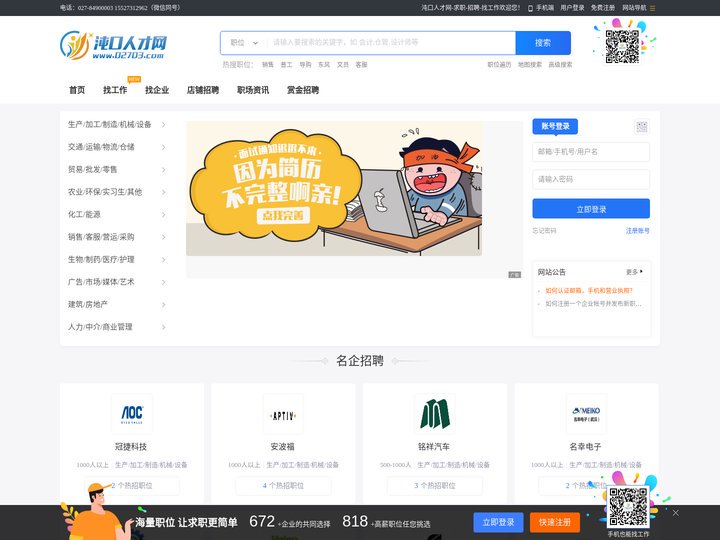Open 地图搜索 link under search
720x540 pixels.
tap(530, 65)
